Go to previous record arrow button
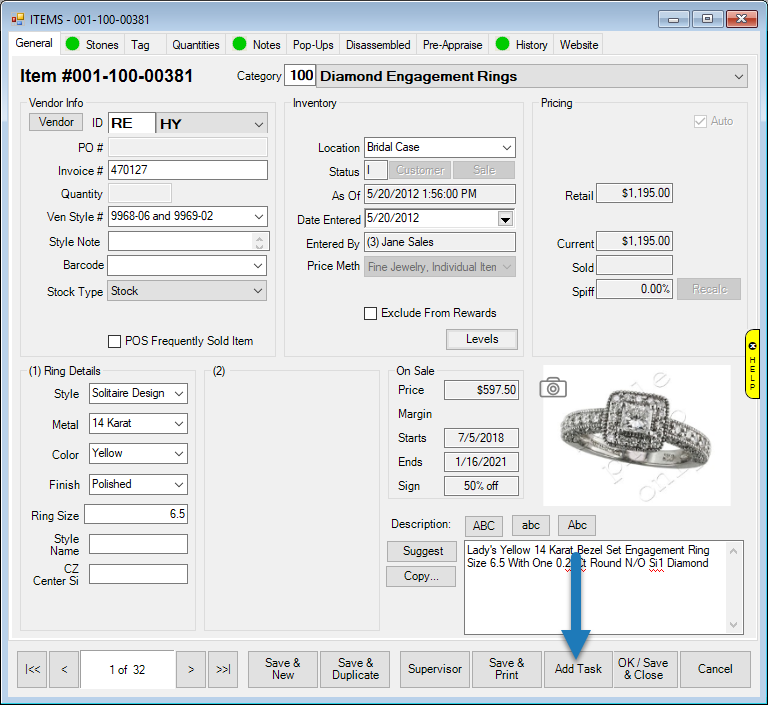 coord(64,670)
